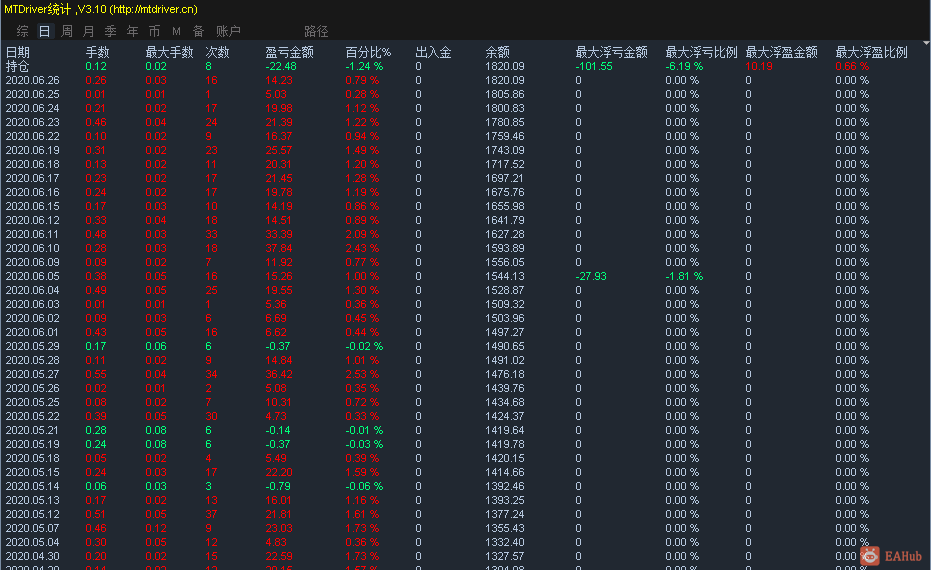This screenshot has width=931, height=571.
Task: Click the 2.43 % percentage cell
Action: 362,248
